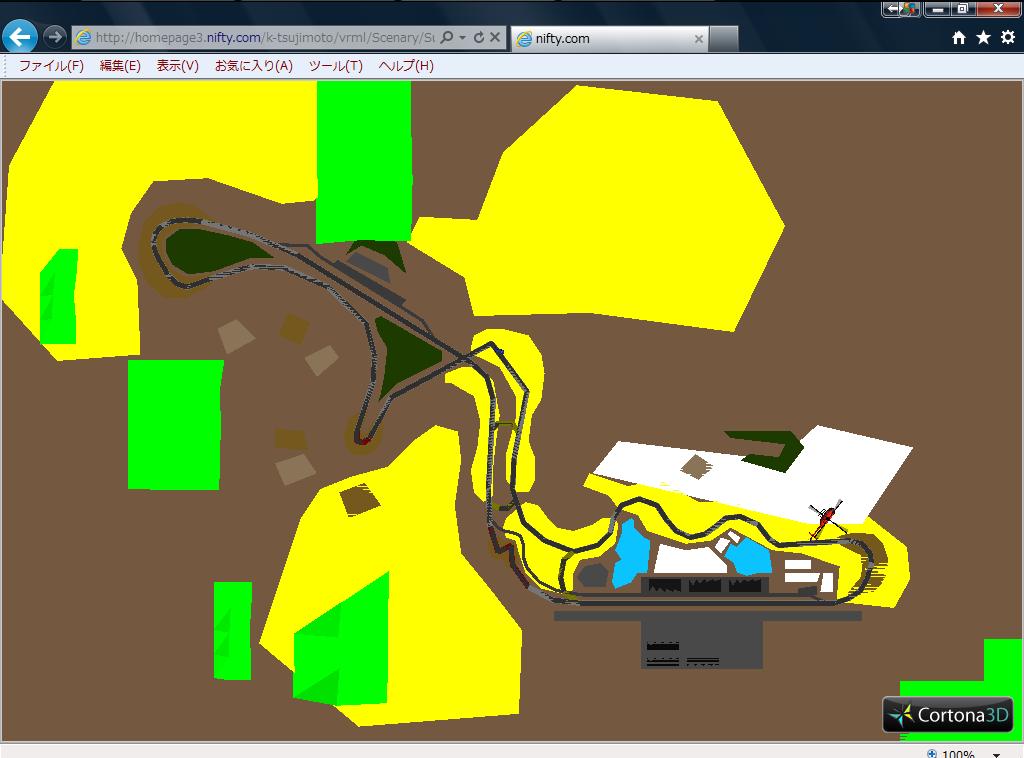Click the search magnifier in address bar
This screenshot has height=758, width=1024.
click(447, 38)
